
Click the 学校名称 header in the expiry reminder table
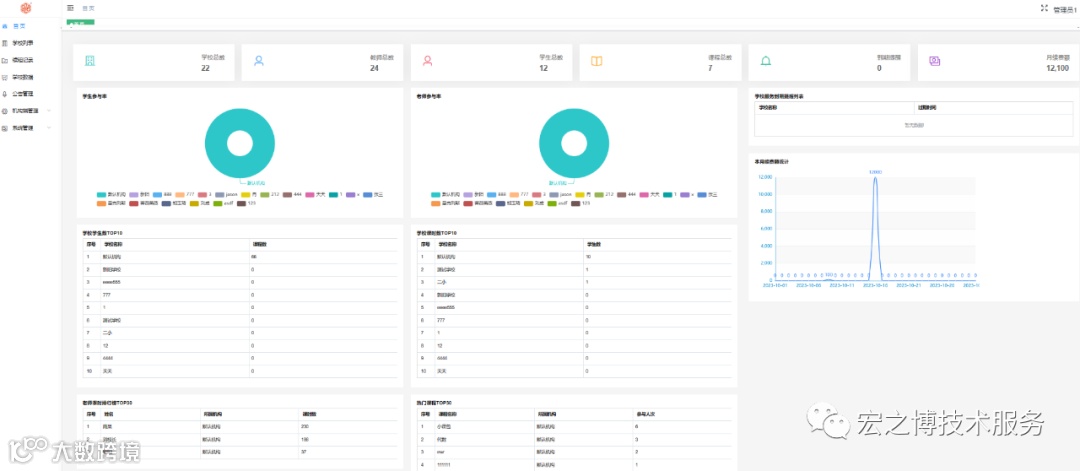point(767,108)
